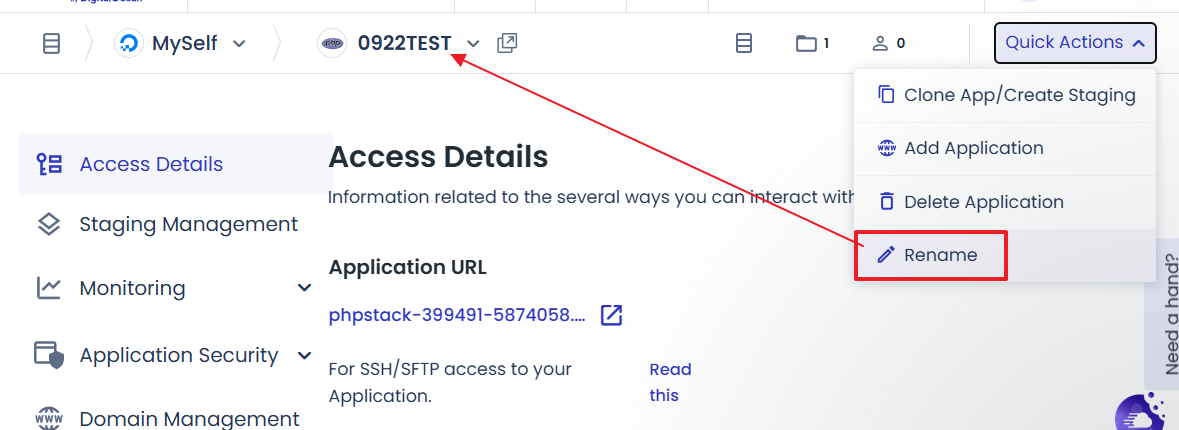Viewport: 1179px width, 430px height.
Task: Expand the 0922TEST application dropdown
Action: [474, 44]
